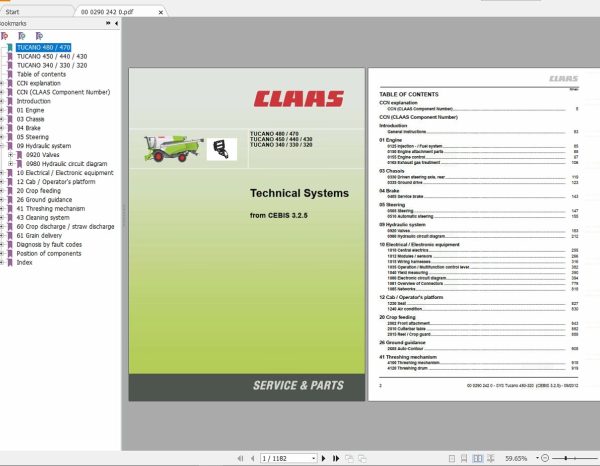600x466 pixels.
Task: Expand the 0920 Valves bookmark node
Action: [x=11, y=155]
